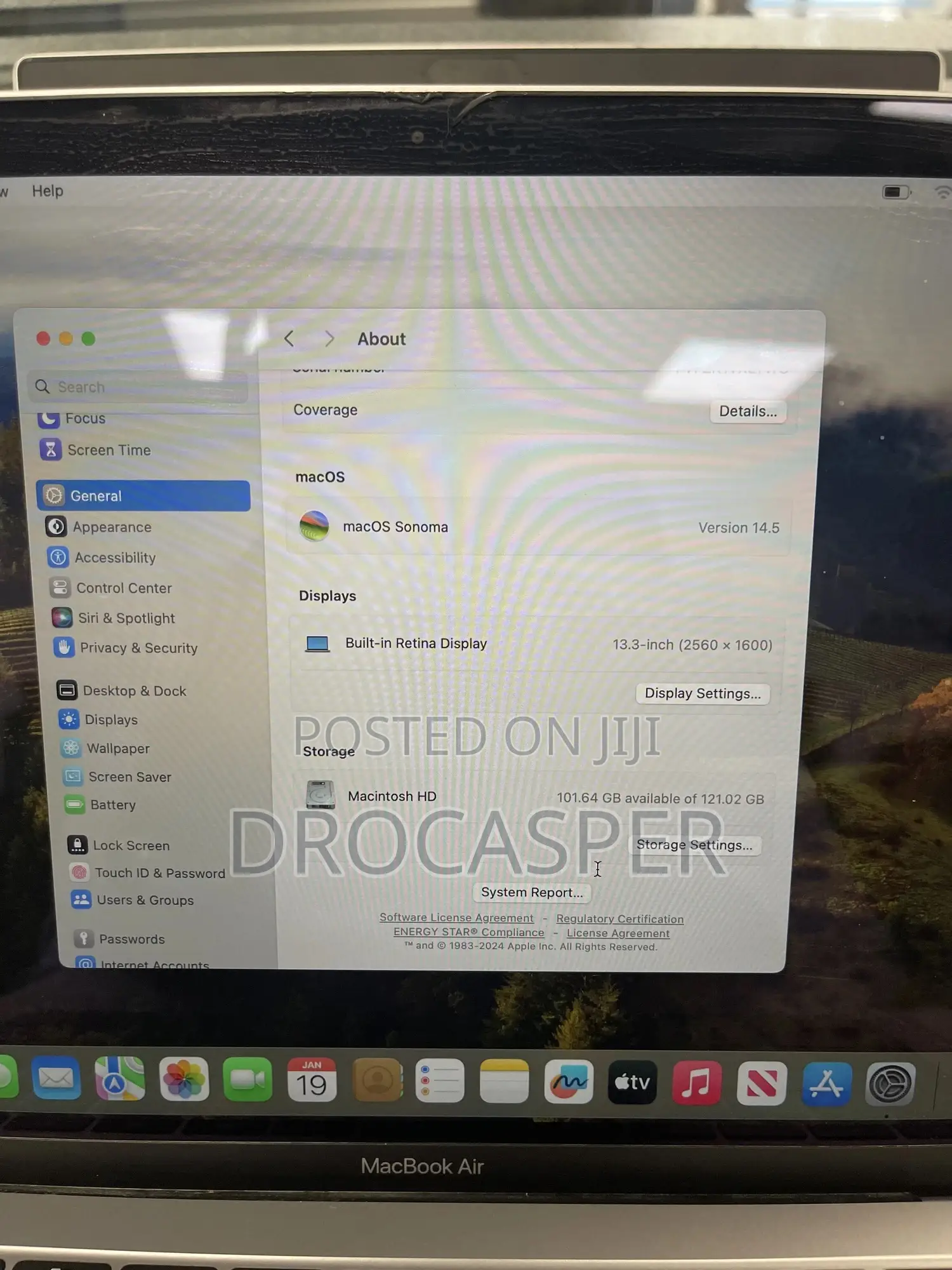The width and height of the screenshot is (952, 1270).
Task: Launch Maps app in Dock
Action: pyautogui.click(x=119, y=1078)
